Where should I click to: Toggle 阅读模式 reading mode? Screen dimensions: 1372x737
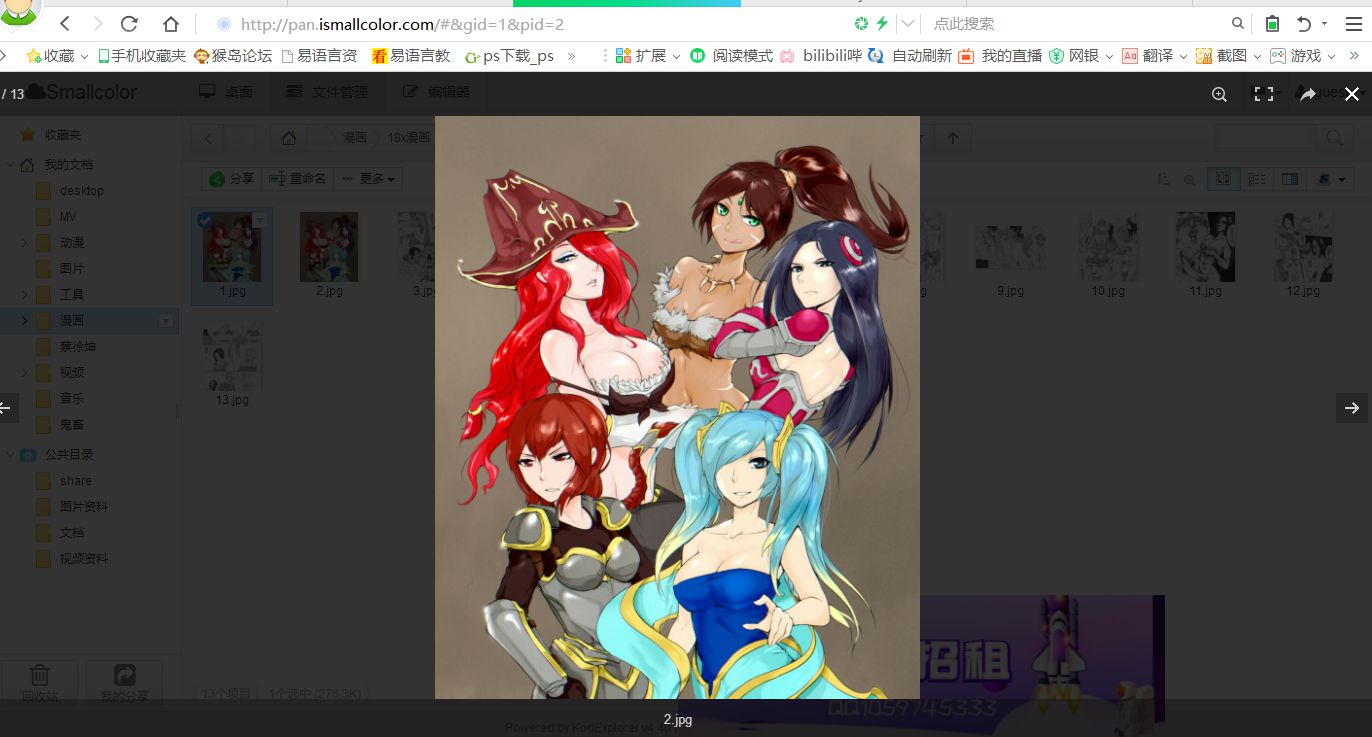[x=732, y=56]
